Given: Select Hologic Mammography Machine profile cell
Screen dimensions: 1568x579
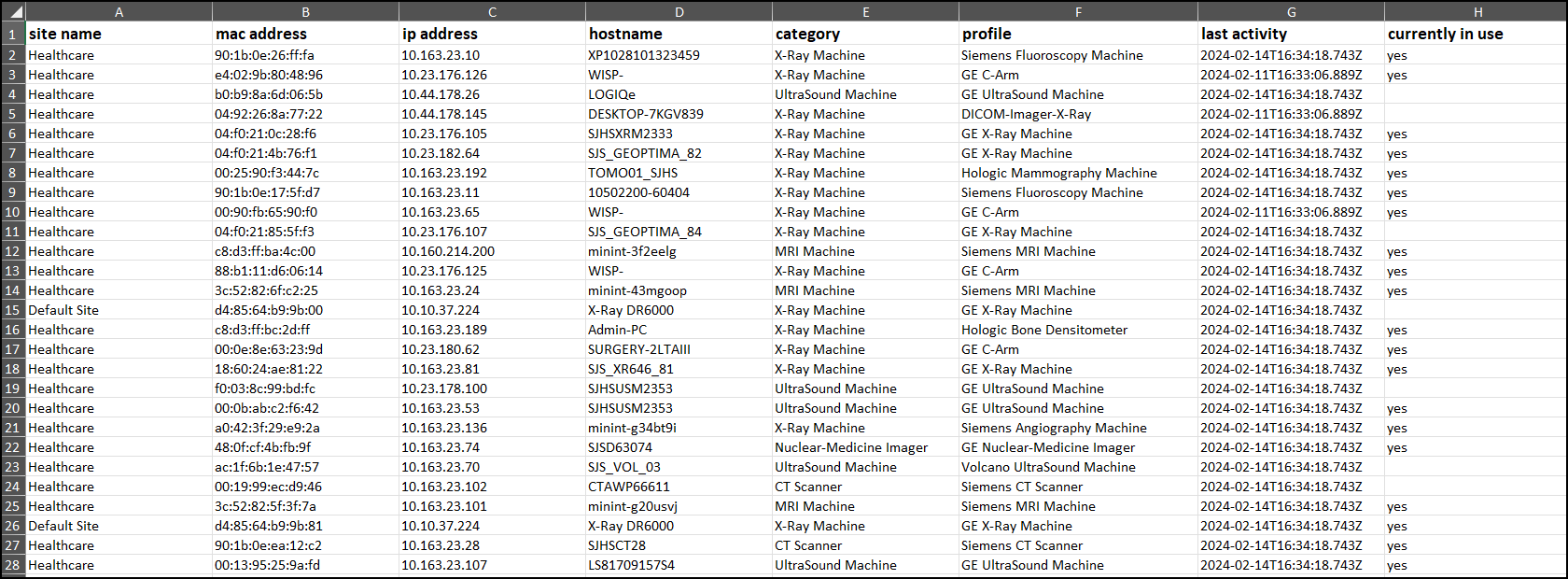Looking at the screenshot, I should [1079, 173].
